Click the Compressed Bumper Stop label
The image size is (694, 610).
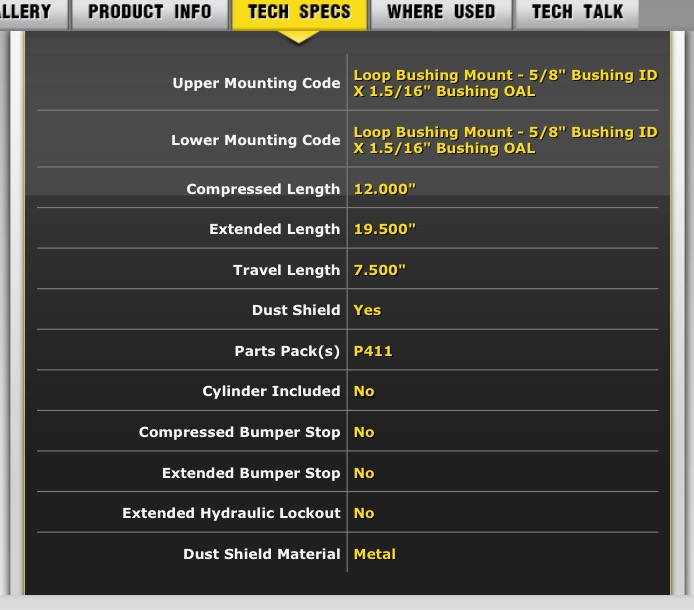pyautogui.click(x=239, y=432)
